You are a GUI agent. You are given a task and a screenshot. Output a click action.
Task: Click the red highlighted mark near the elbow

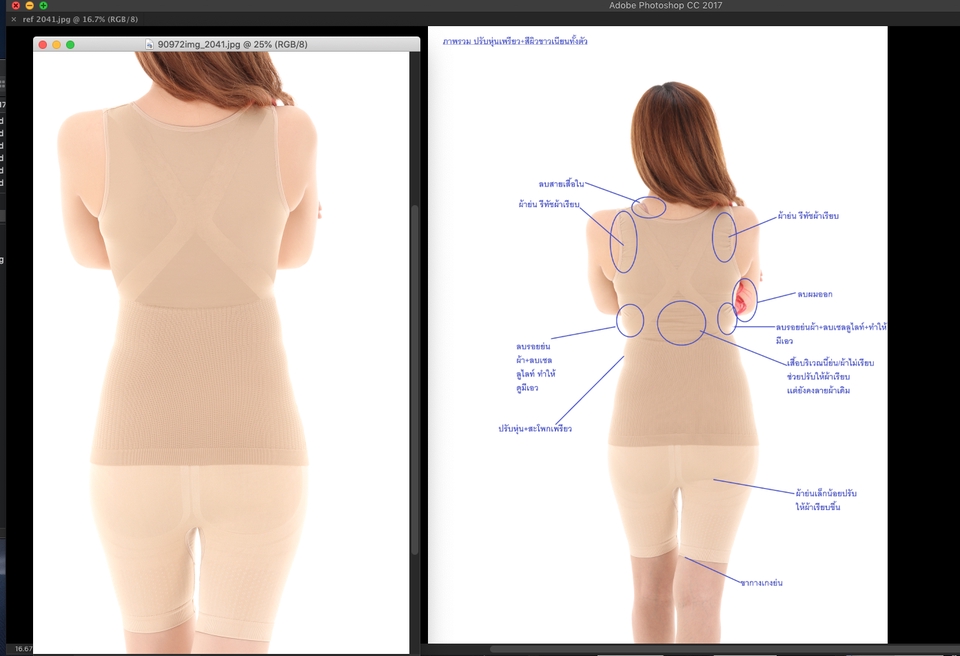click(x=741, y=297)
